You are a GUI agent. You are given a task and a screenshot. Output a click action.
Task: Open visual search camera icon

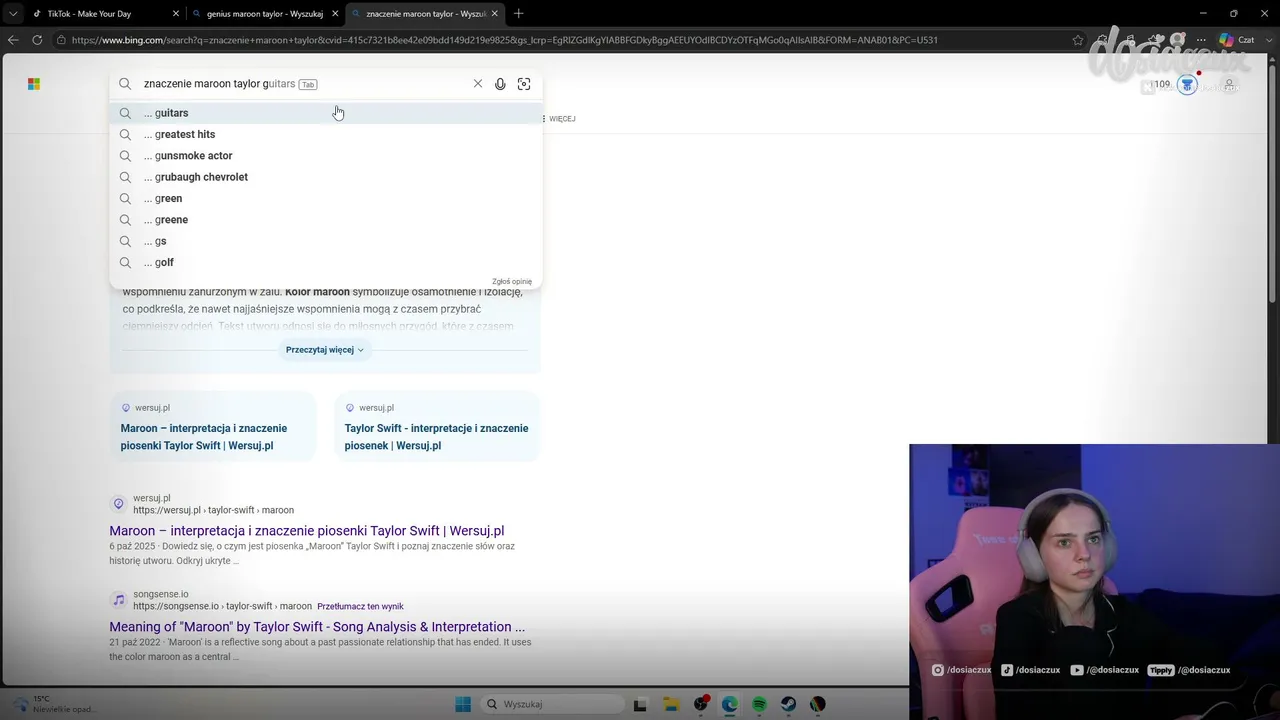[x=524, y=84]
